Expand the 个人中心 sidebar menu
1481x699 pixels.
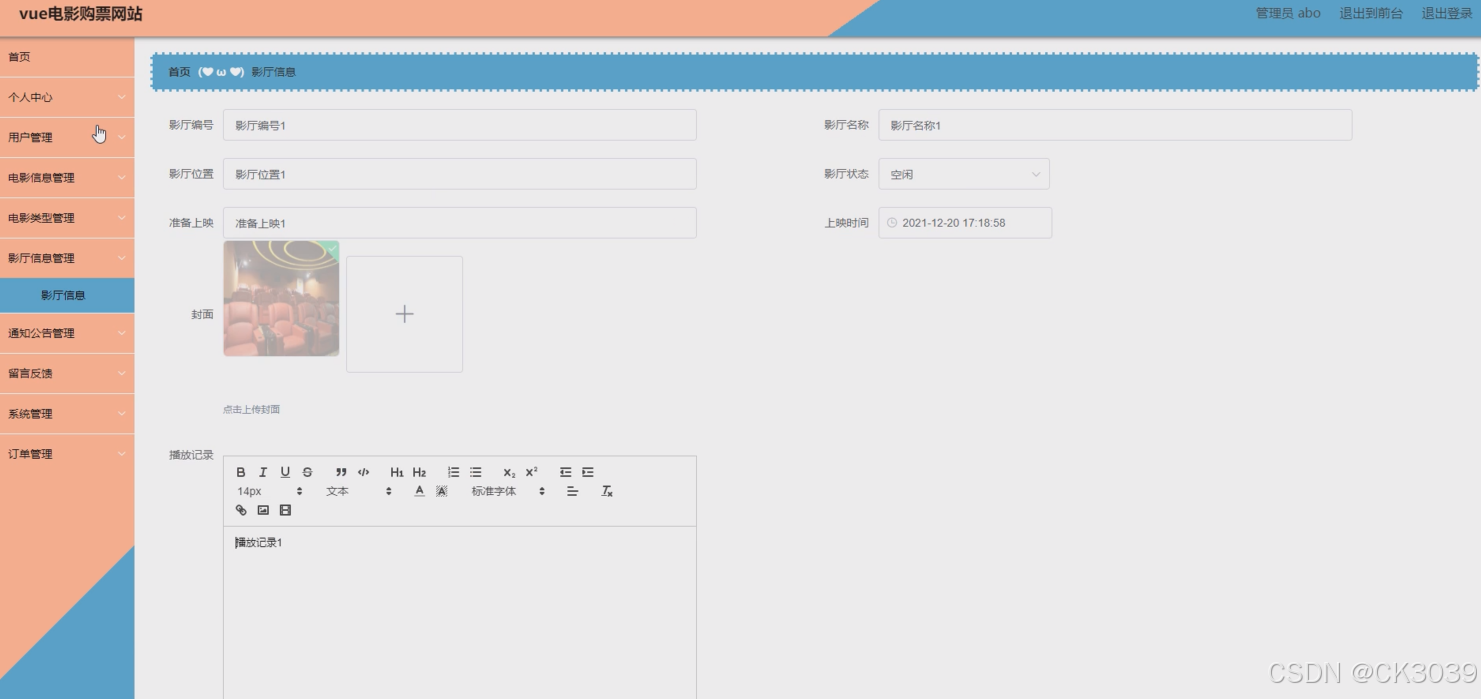pos(67,97)
